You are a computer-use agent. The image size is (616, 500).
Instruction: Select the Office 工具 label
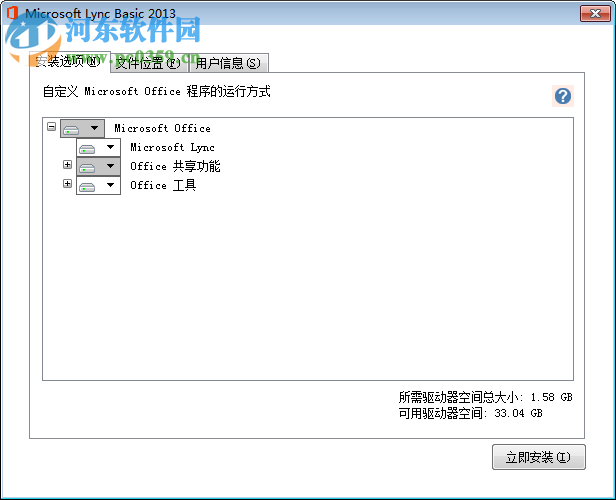[163, 185]
